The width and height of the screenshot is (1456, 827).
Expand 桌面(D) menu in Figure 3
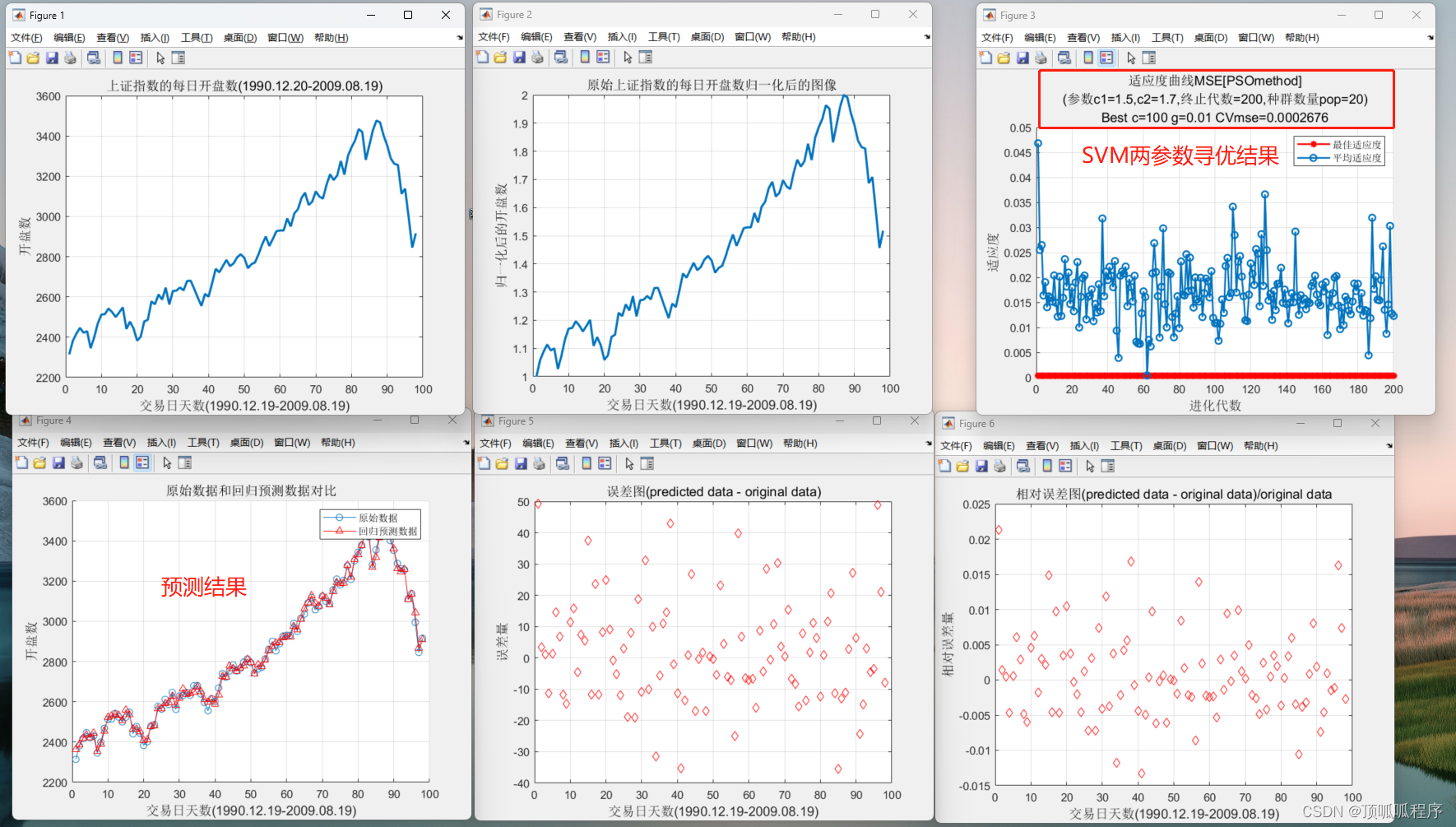(x=1211, y=38)
